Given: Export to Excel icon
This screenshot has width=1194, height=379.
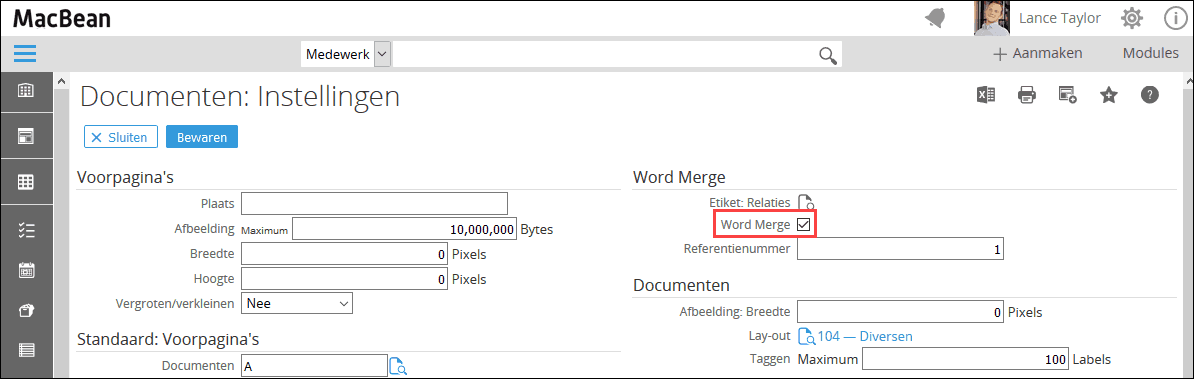Looking at the screenshot, I should (986, 95).
